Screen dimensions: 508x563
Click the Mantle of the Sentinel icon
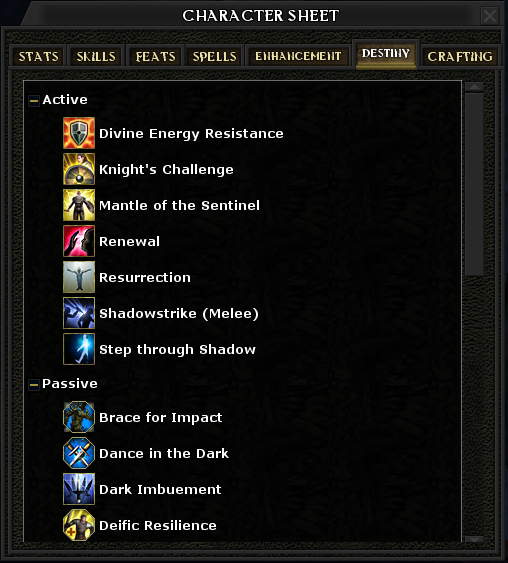[x=79, y=205]
